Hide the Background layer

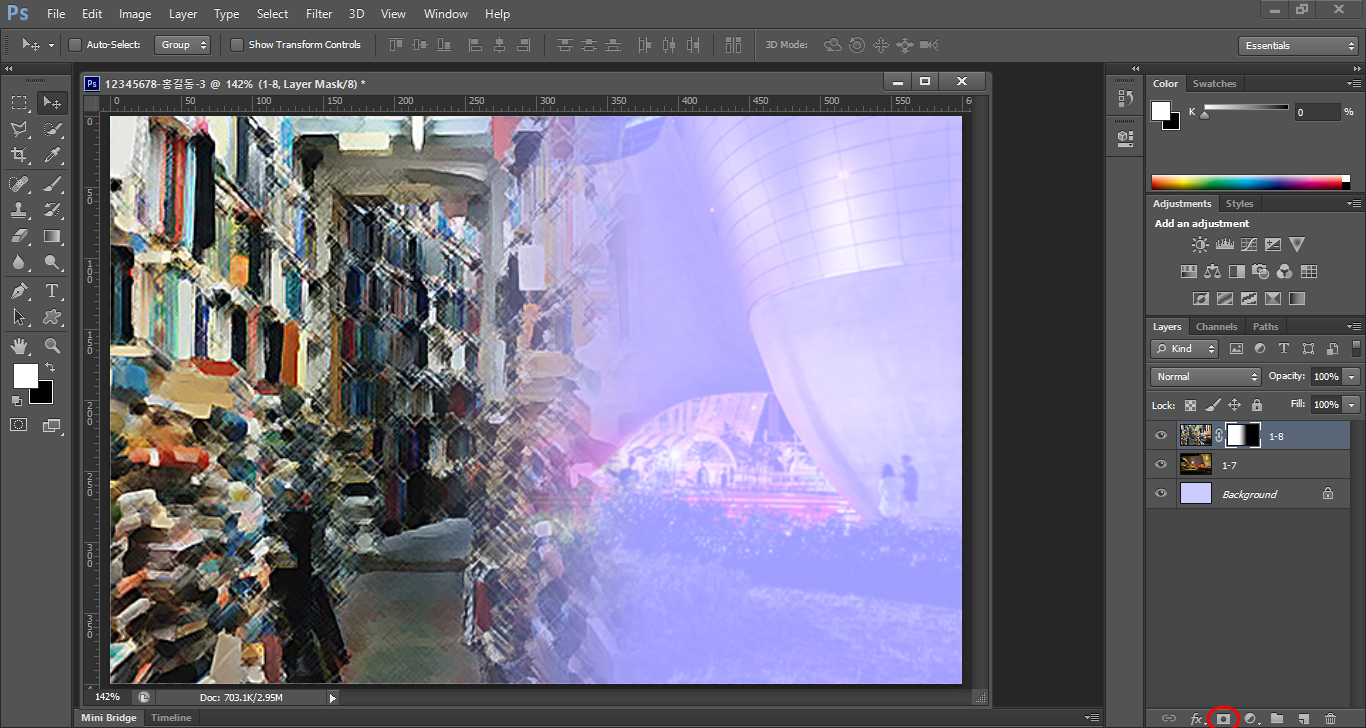coord(1161,493)
